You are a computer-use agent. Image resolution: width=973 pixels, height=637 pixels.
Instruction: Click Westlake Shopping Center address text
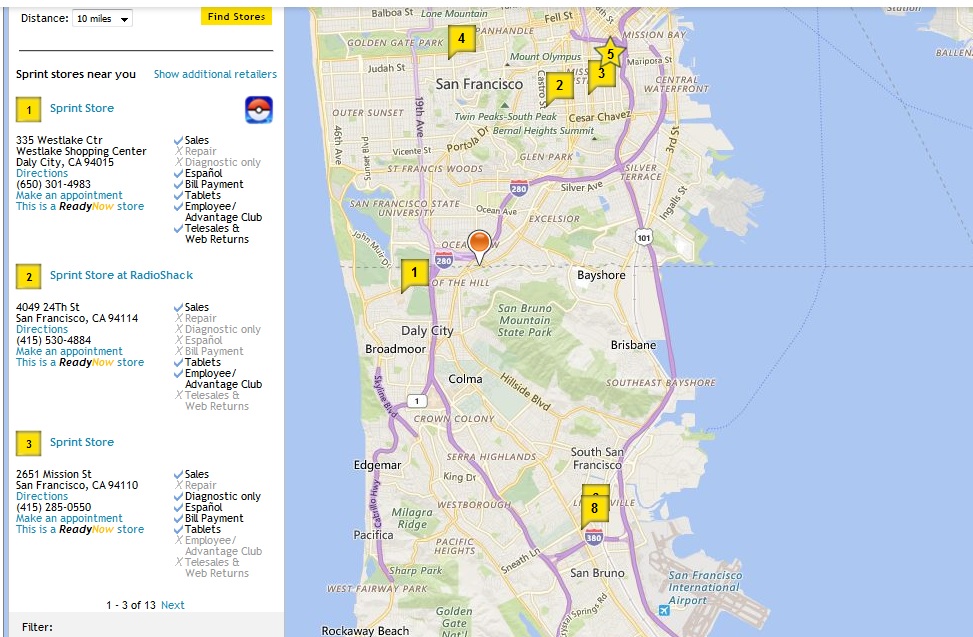[x=81, y=151]
